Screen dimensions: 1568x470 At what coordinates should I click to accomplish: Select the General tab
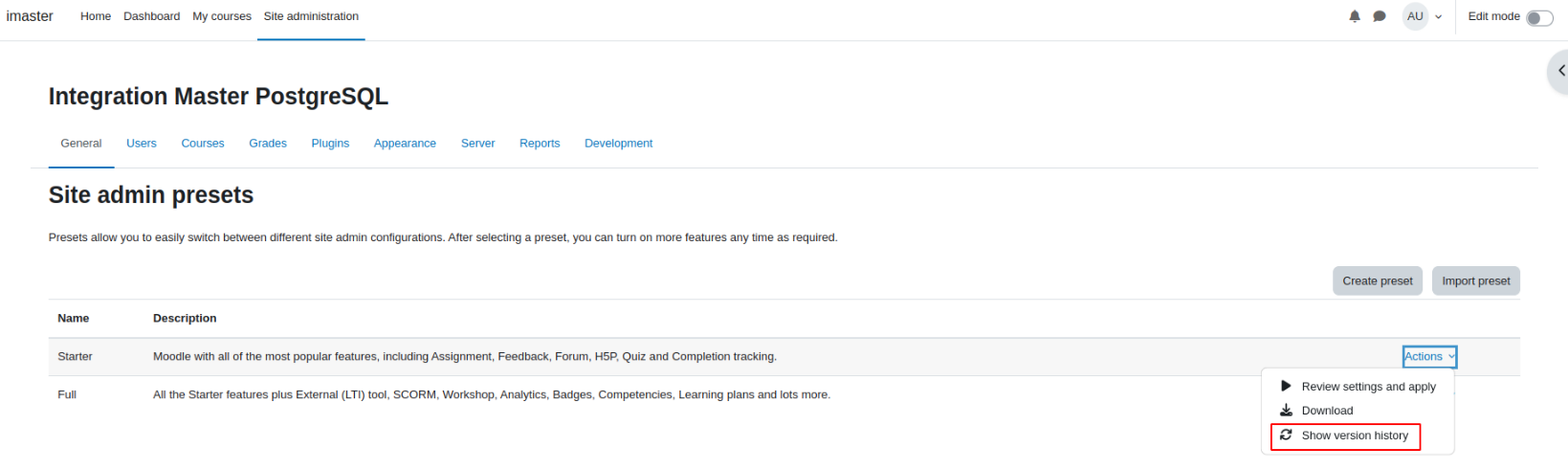81,144
